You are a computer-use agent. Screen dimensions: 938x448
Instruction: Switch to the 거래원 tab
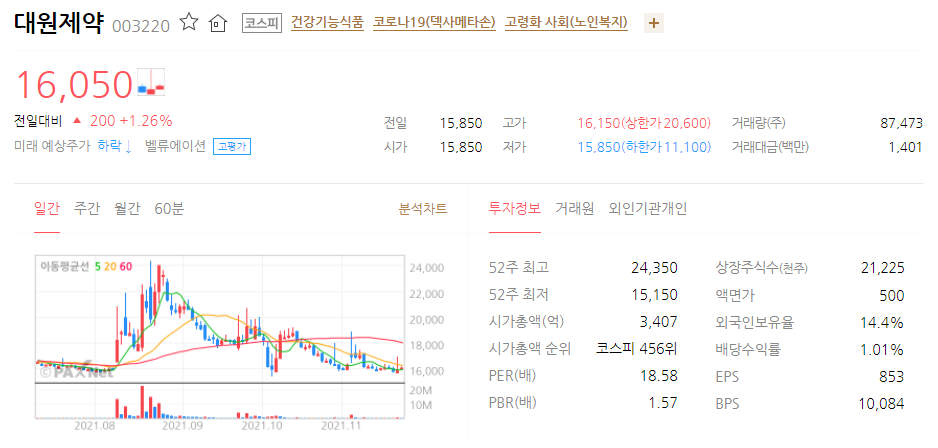coord(574,209)
